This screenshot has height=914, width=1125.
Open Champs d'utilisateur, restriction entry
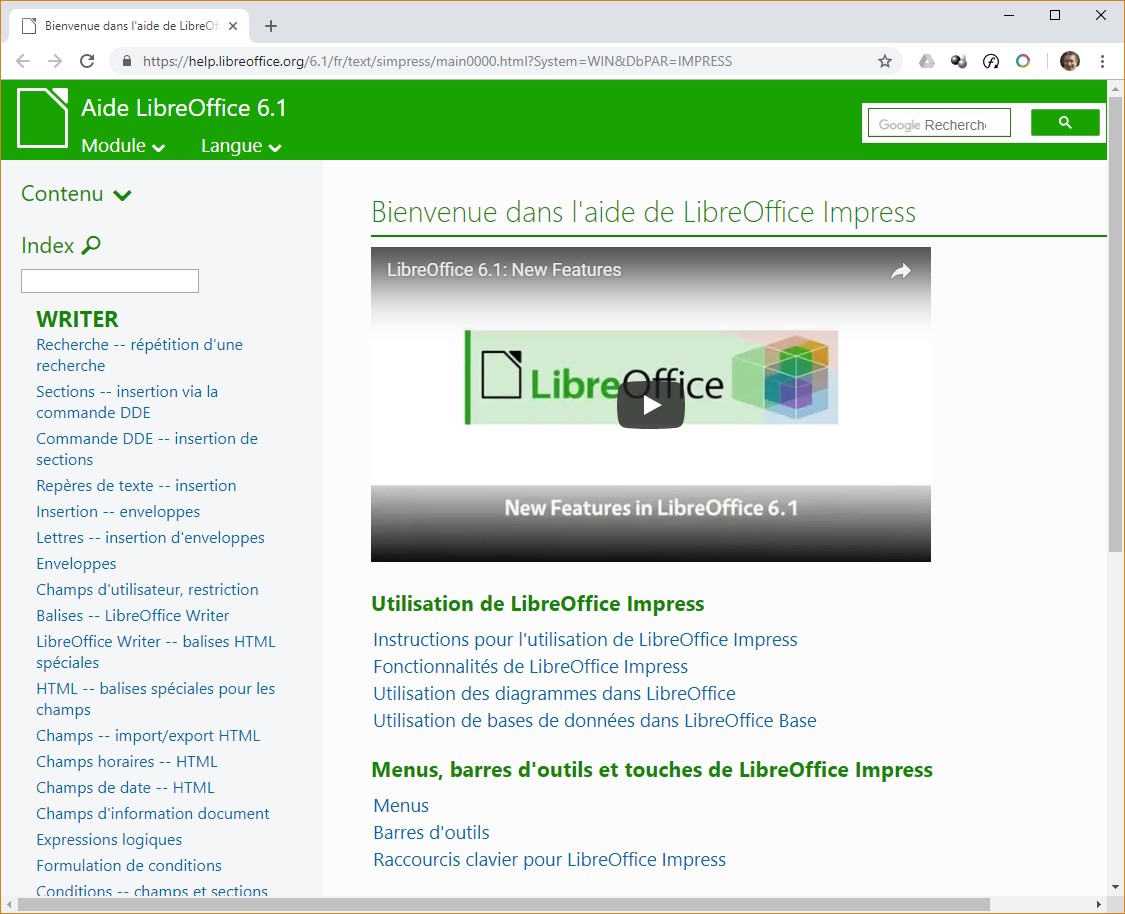147,590
